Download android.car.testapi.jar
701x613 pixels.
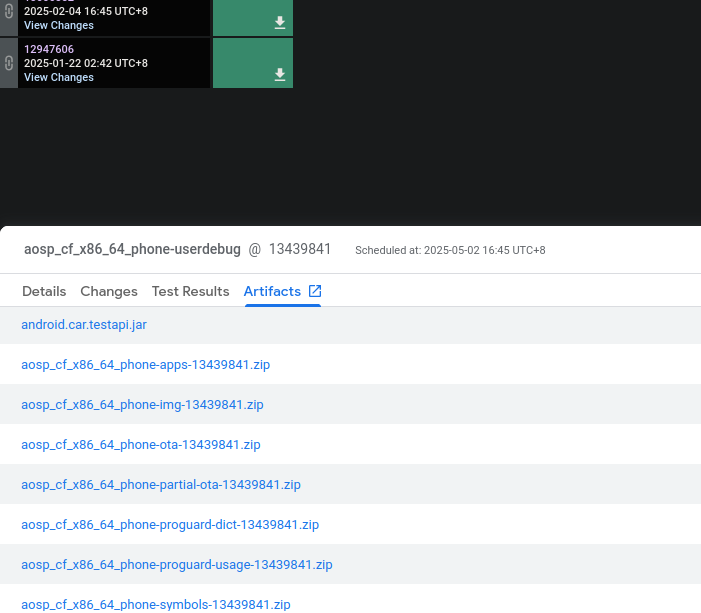(84, 325)
